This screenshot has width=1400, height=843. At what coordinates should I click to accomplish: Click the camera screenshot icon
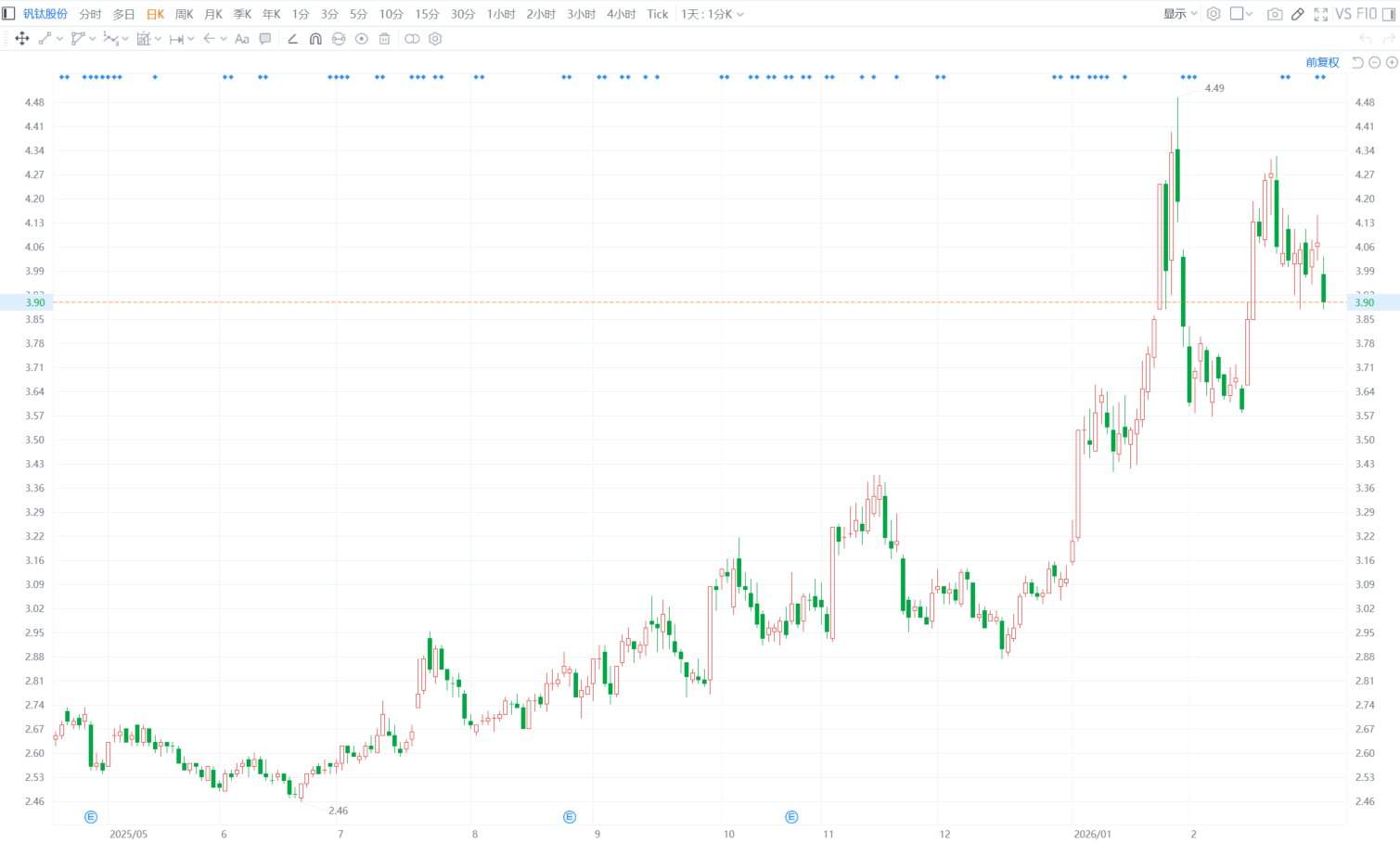click(x=1275, y=14)
